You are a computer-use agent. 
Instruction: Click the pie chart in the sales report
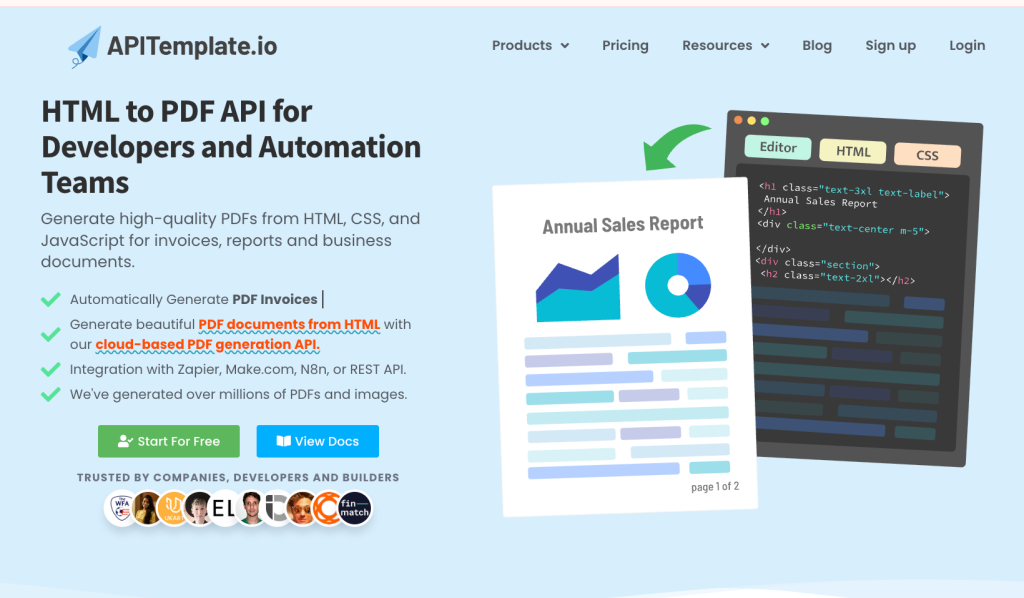(x=677, y=285)
